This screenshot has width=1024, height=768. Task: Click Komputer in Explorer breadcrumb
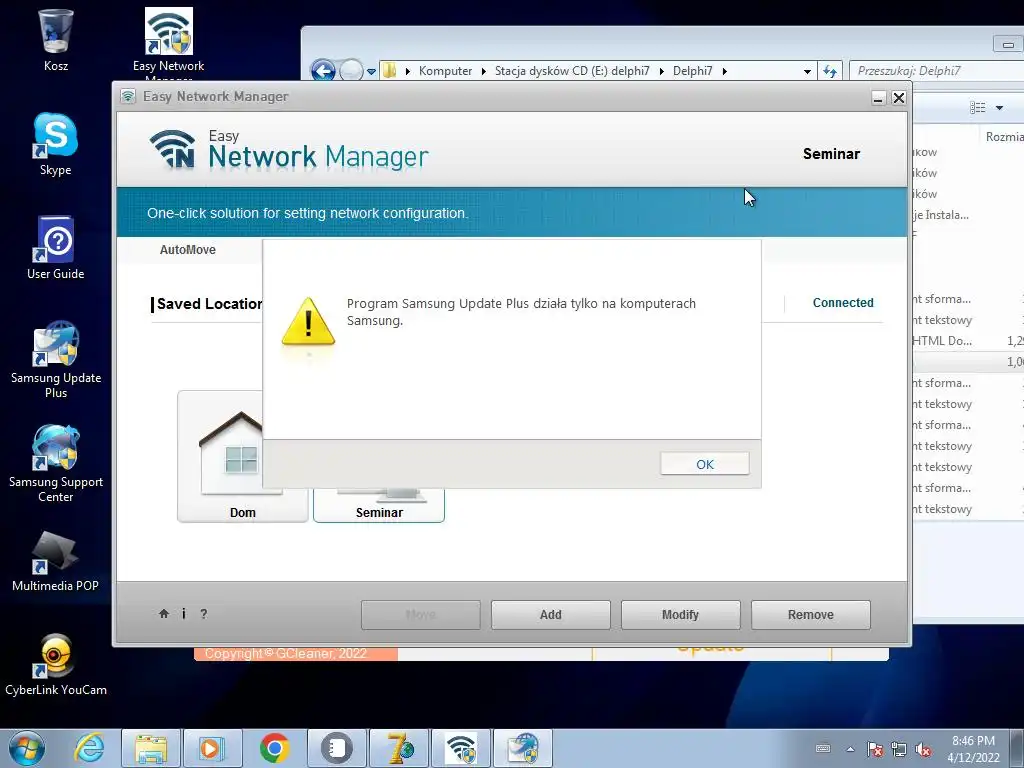(x=445, y=71)
